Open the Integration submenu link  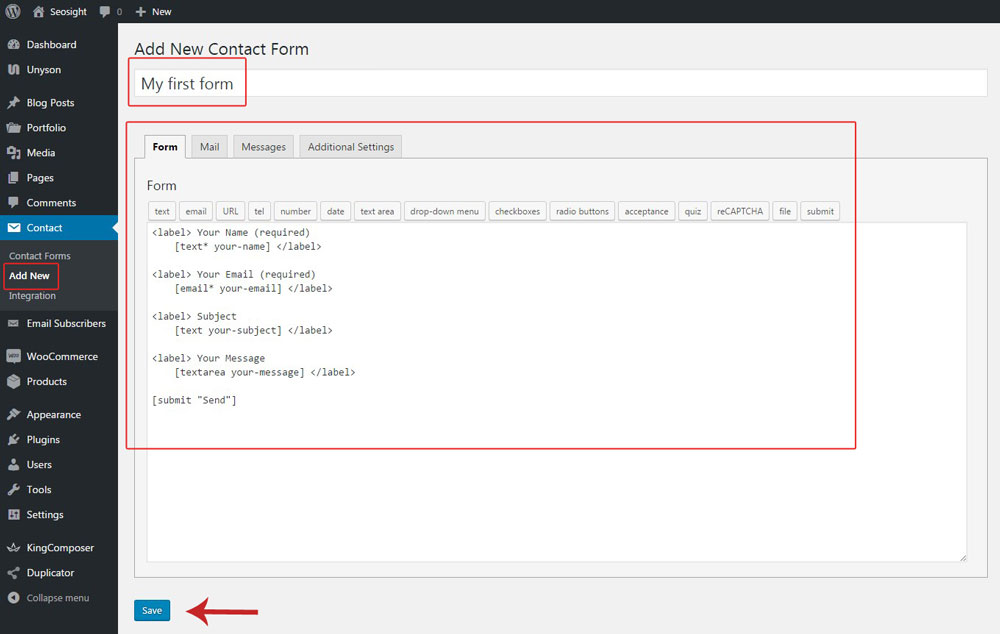[32, 296]
